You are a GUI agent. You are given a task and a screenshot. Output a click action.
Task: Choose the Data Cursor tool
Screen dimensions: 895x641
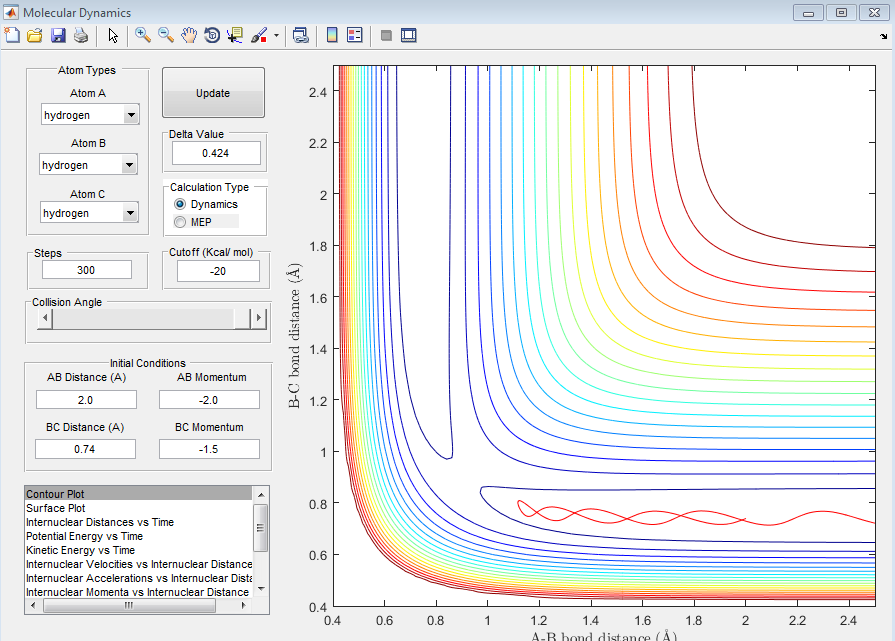click(x=235, y=35)
